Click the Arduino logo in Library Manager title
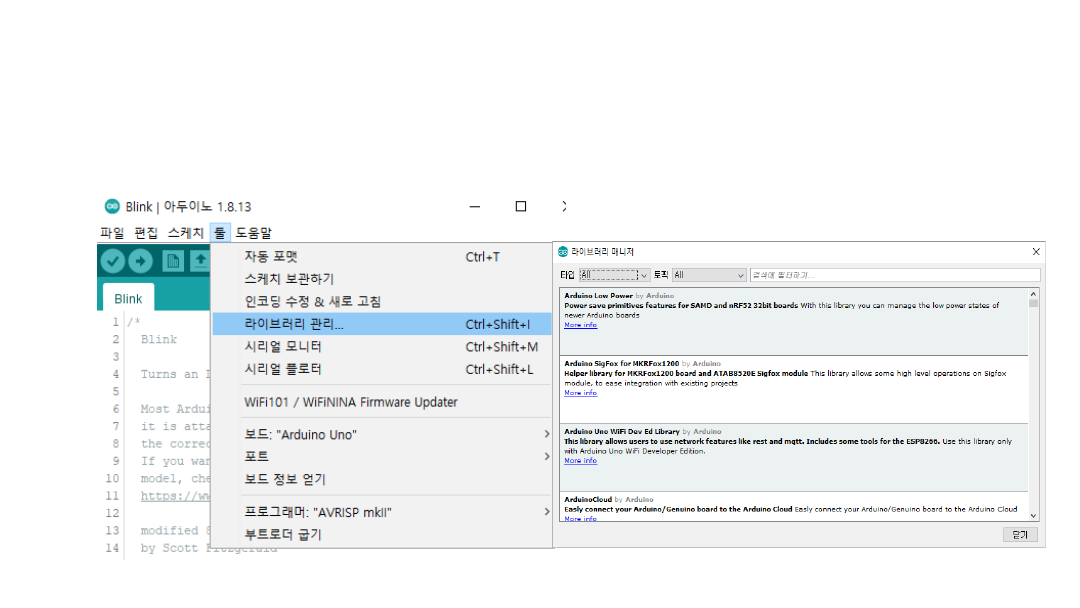The image size is (1080, 608). tap(563, 252)
